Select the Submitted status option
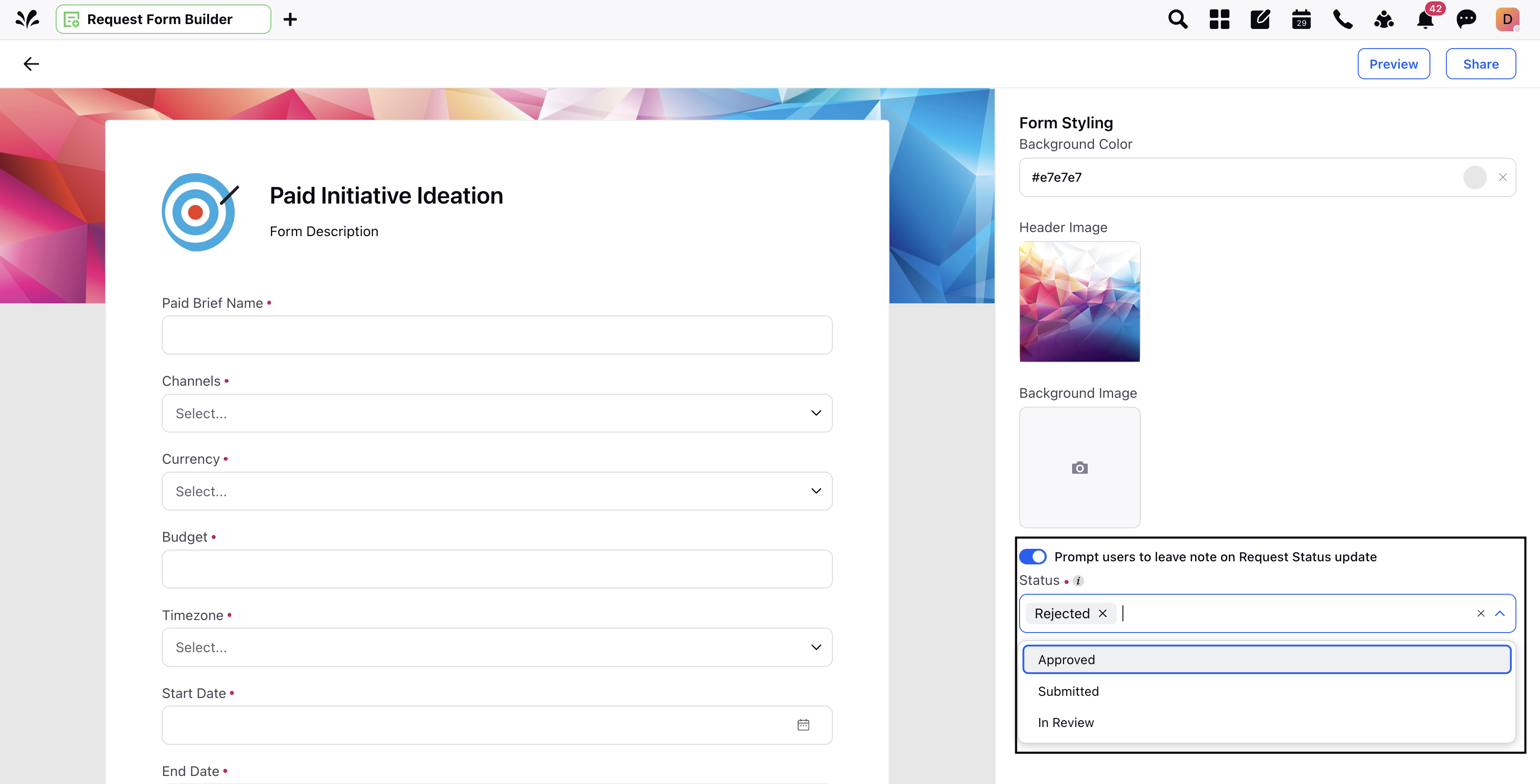Viewport: 1540px width, 784px height. coord(1267,691)
